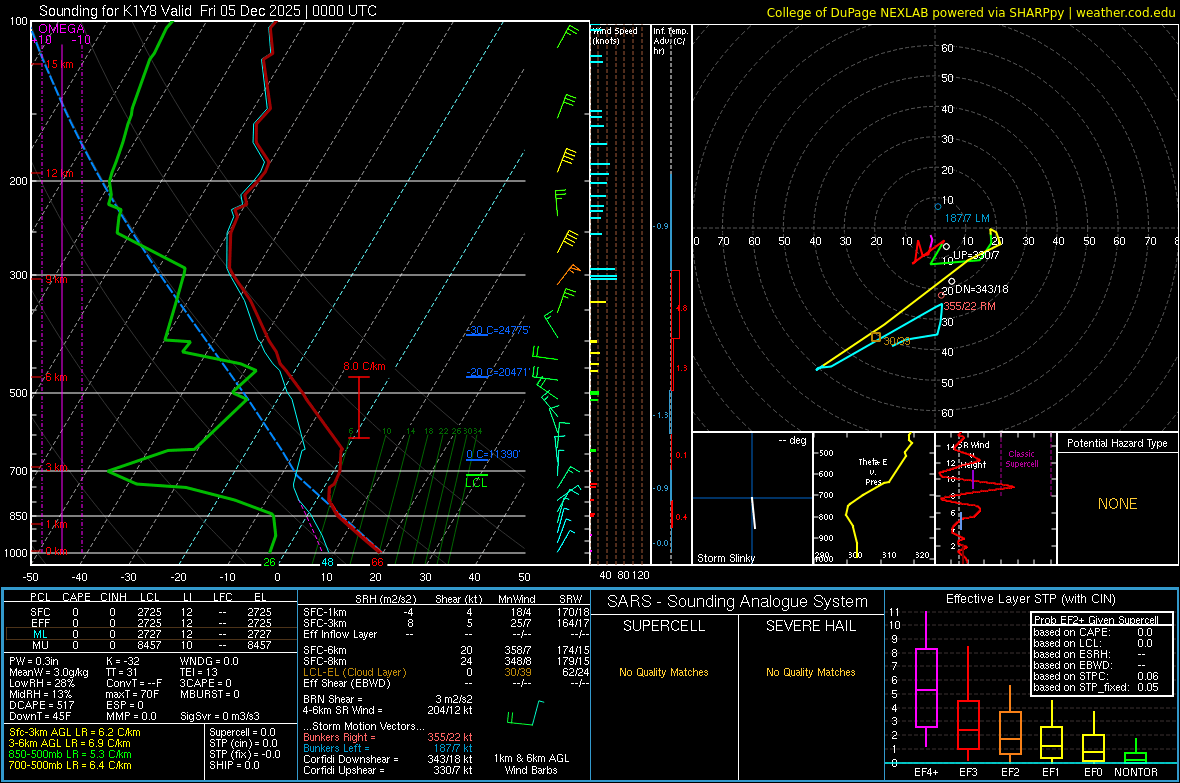Click the CINH column header
This screenshot has width=1180, height=783.
(114, 597)
